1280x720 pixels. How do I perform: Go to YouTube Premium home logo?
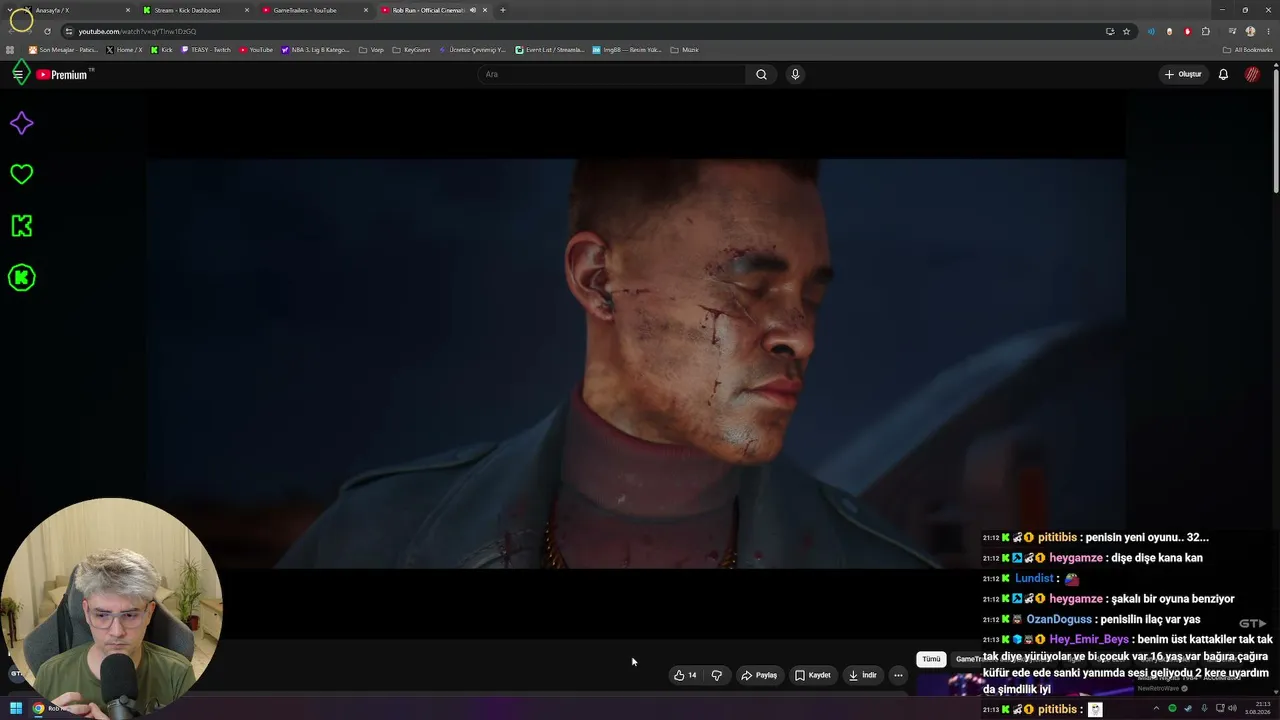(62, 75)
